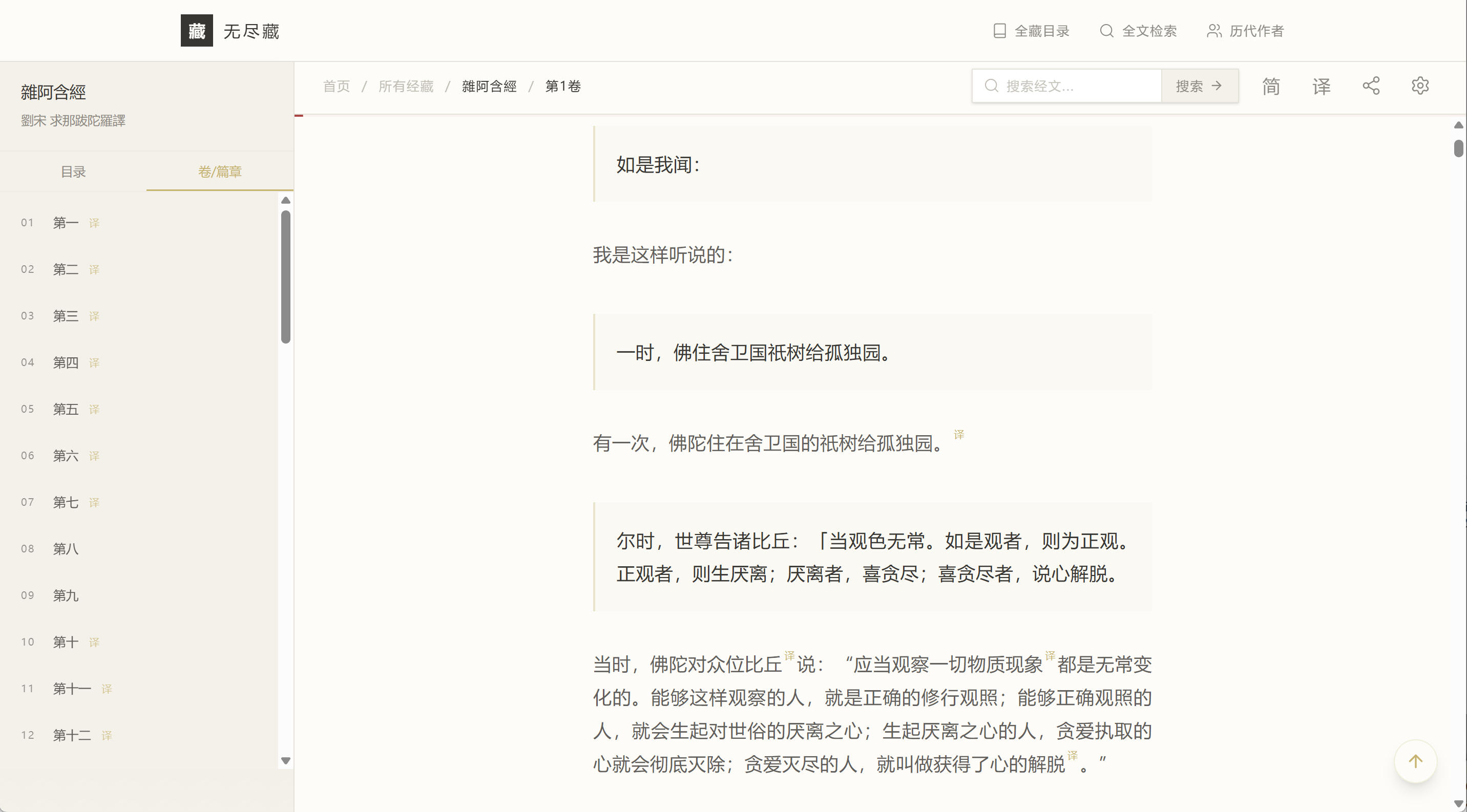The width and height of the screenshot is (1467, 812).
Task: Click translator name 劉宋 求那跋陀羅譯
Action: (x=73, y=121)
